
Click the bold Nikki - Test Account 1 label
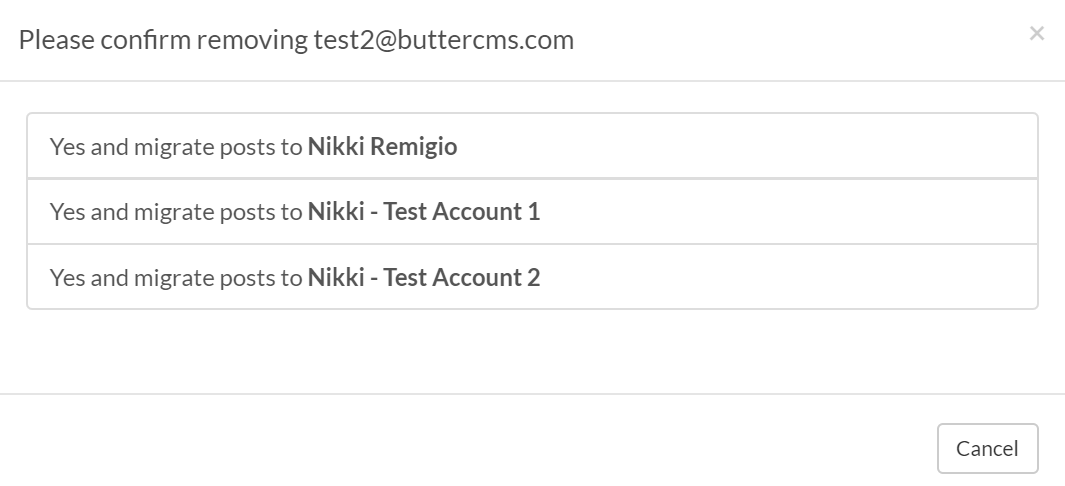[x=424, y=212]
